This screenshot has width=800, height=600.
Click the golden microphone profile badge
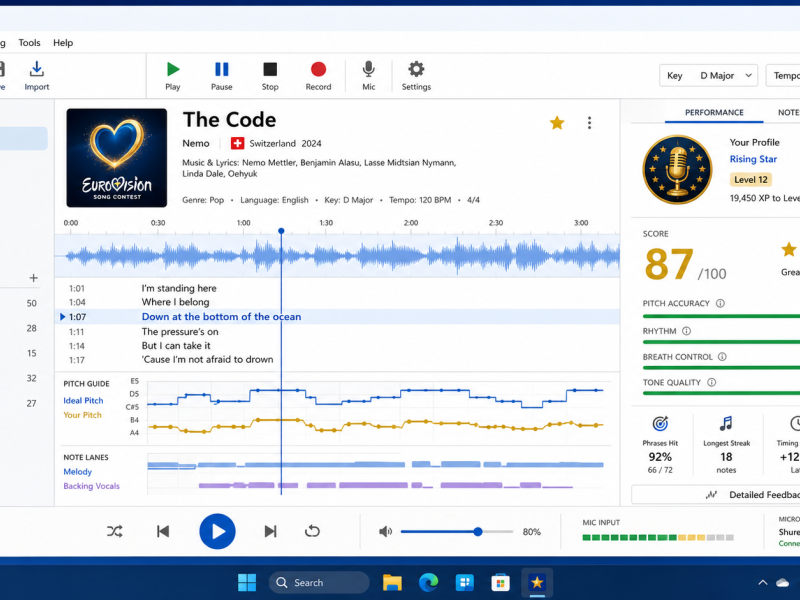point(677,169)
